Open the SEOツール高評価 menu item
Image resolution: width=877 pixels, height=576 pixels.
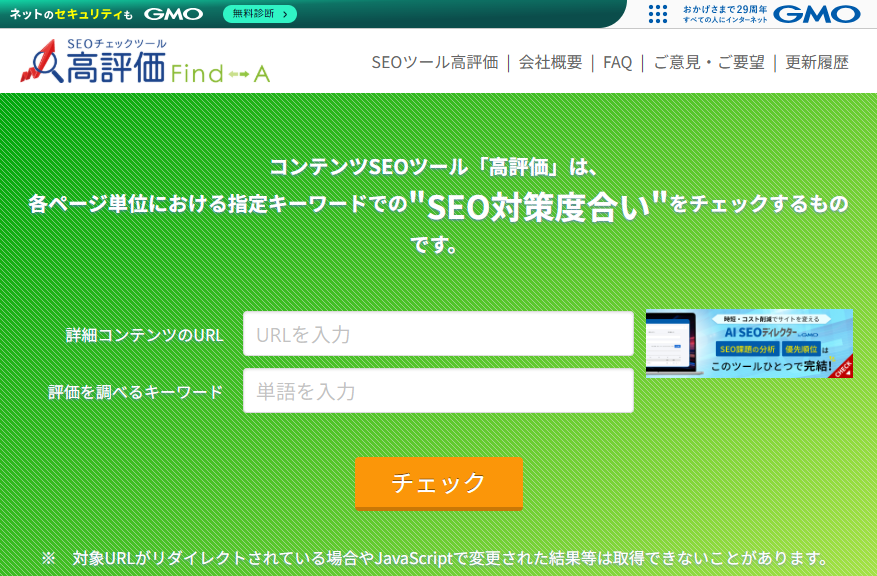coord(435,62)
